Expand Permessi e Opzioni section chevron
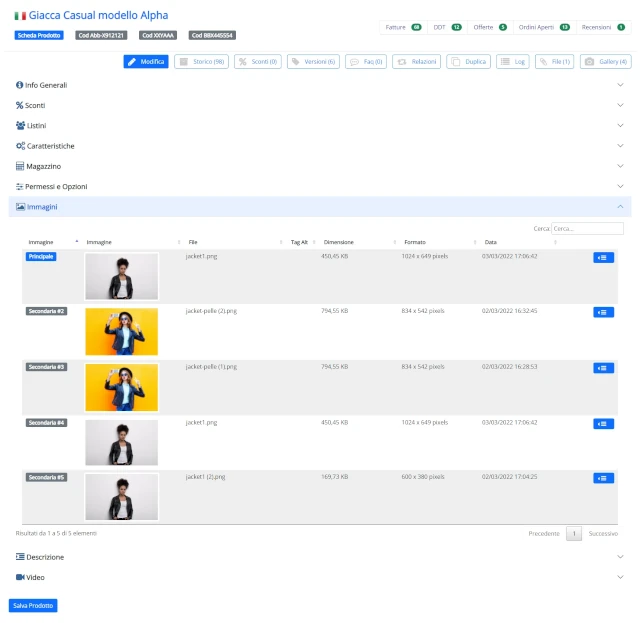This screenshot has width=640, height=623. point(620,187)
